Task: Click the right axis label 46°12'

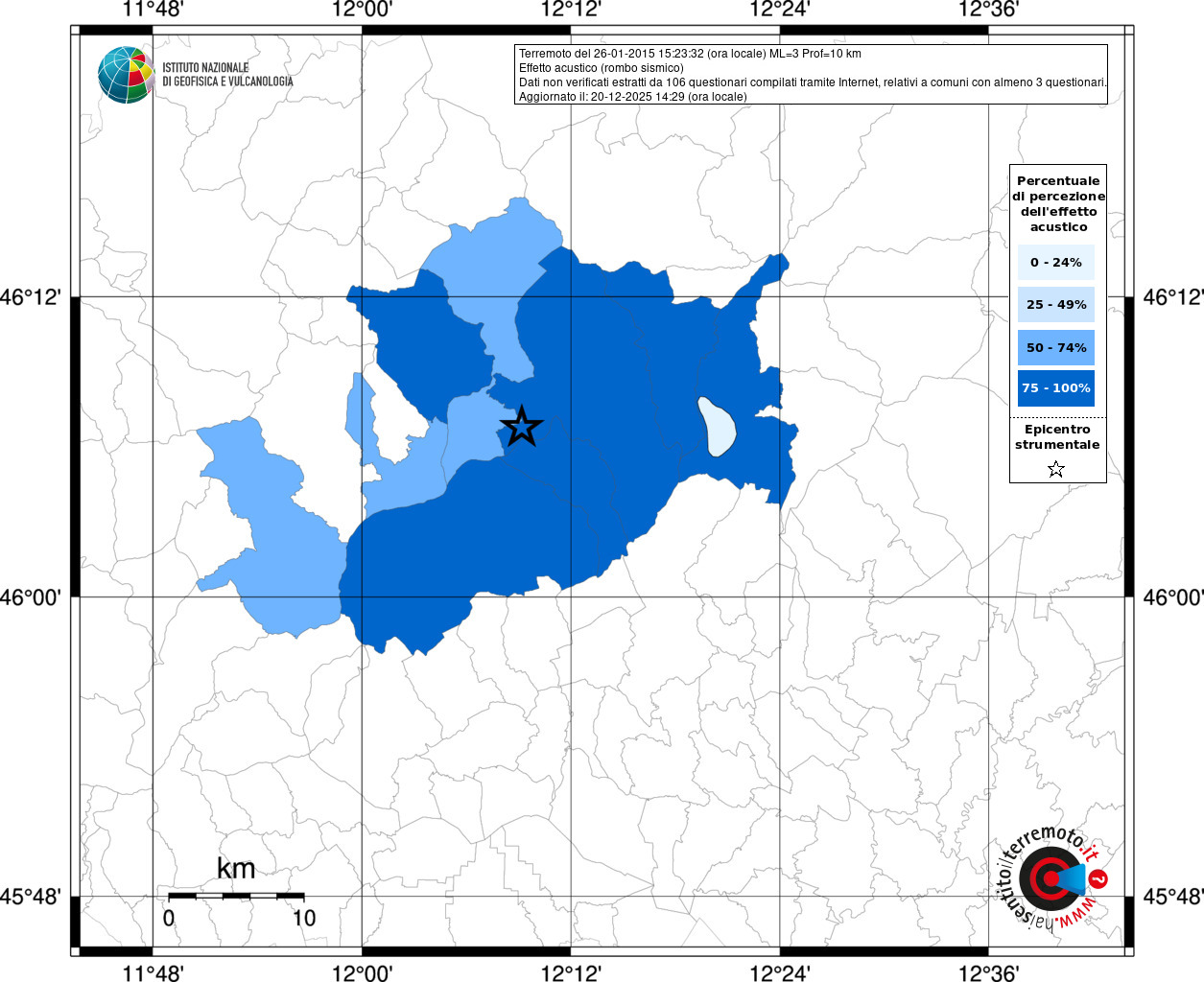Action: pyautogui.click(x=1172, y=297)
